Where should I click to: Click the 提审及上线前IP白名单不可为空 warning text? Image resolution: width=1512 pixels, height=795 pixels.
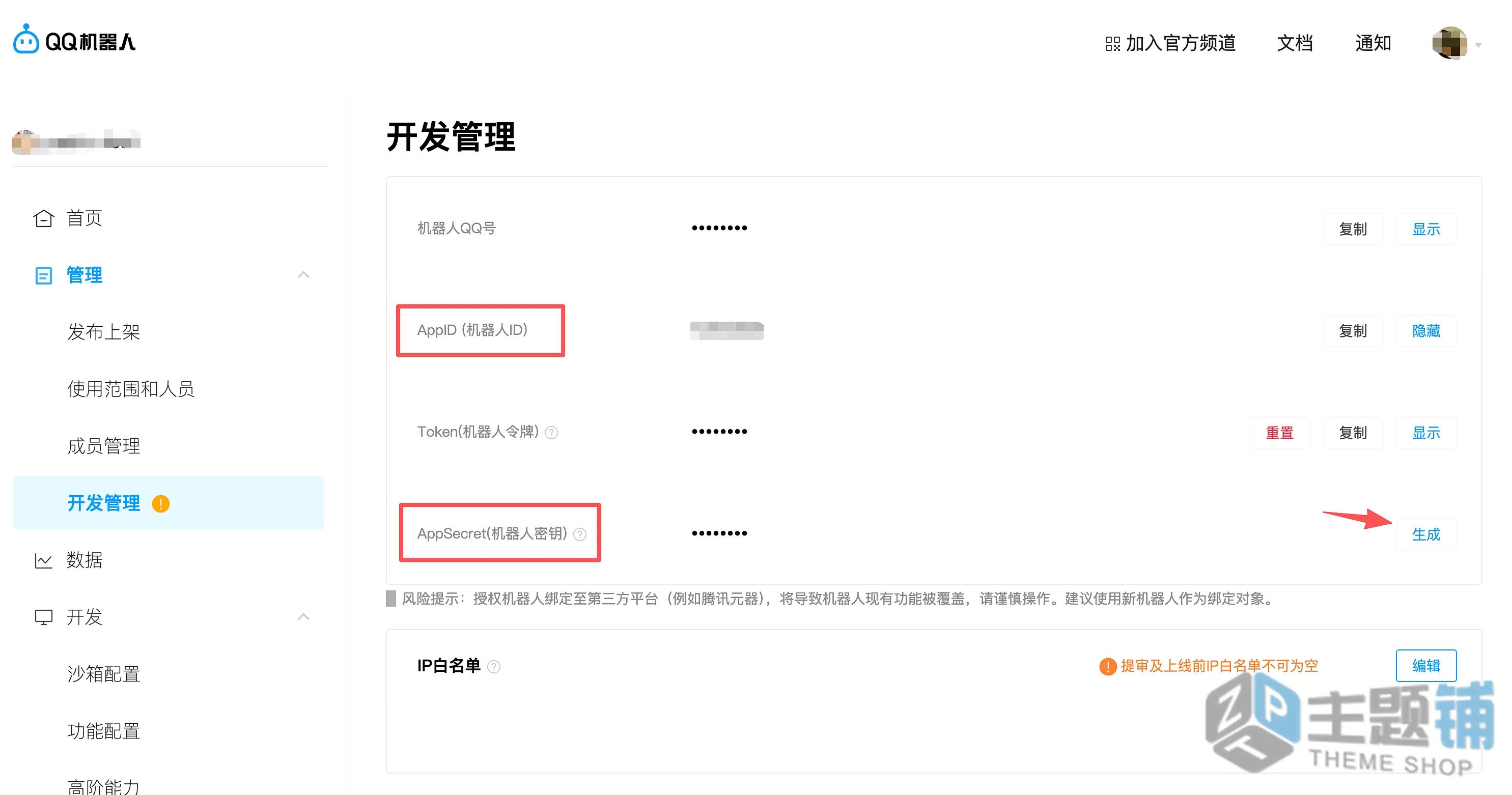pos(1219,666)
